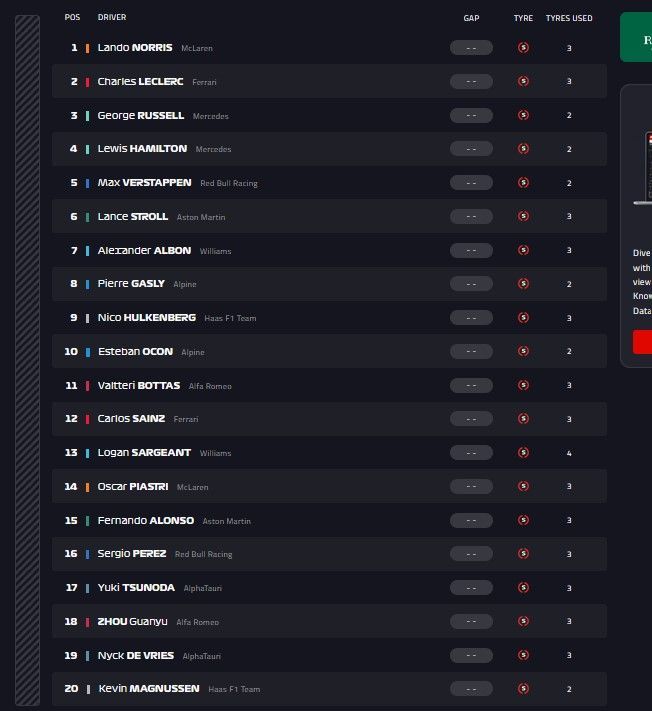Click Lewis Hamilton's soft tyre icon
This screenshot has width=652, height=711.
point(523,149)
